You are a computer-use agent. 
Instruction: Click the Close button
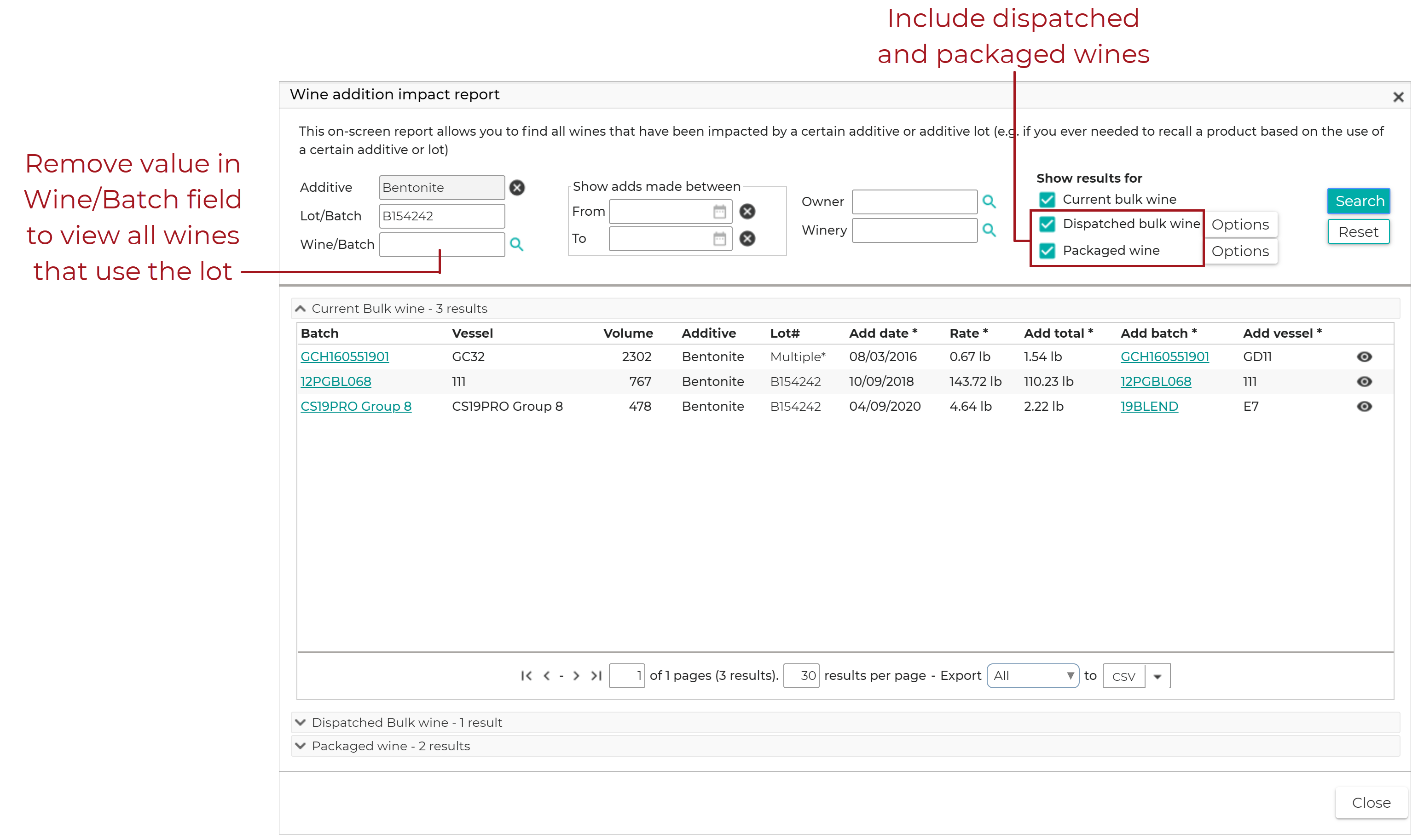tap(1371, 803)
